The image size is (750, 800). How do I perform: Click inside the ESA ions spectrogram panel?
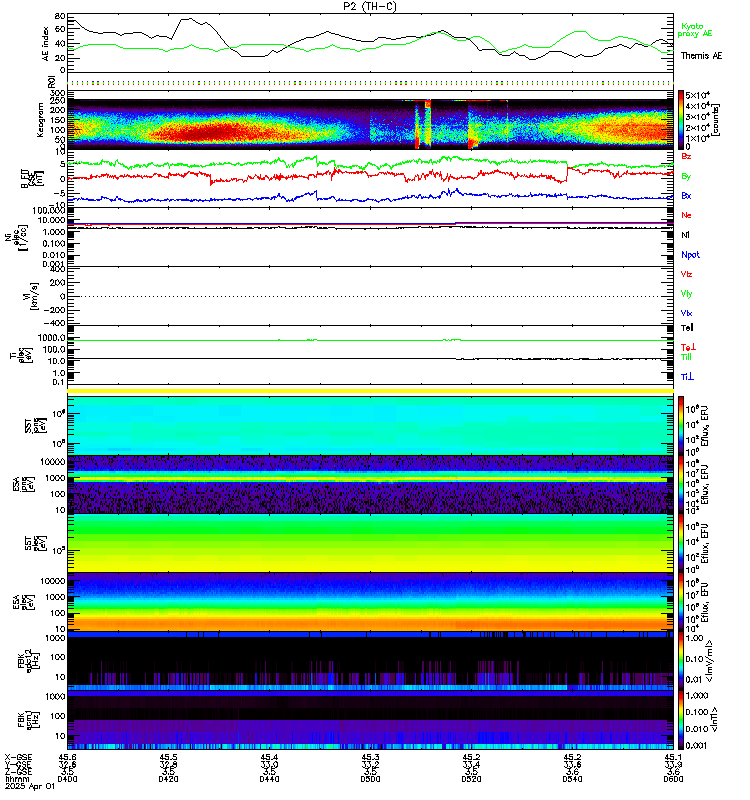370,484
